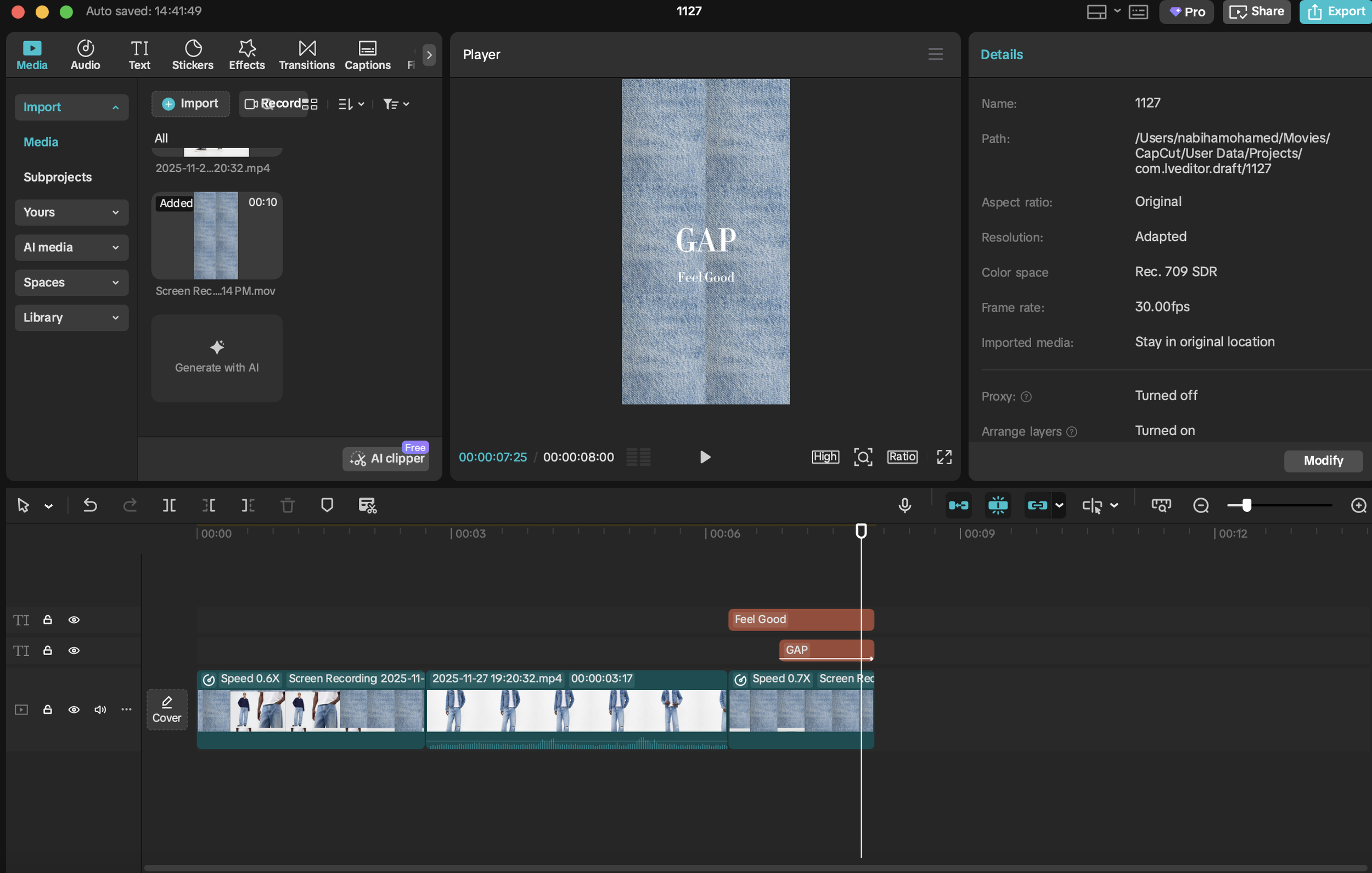Open the select tool mode dropdown arrow
The height and width of the screenshot is (873, 1372).
pos(48,506)
